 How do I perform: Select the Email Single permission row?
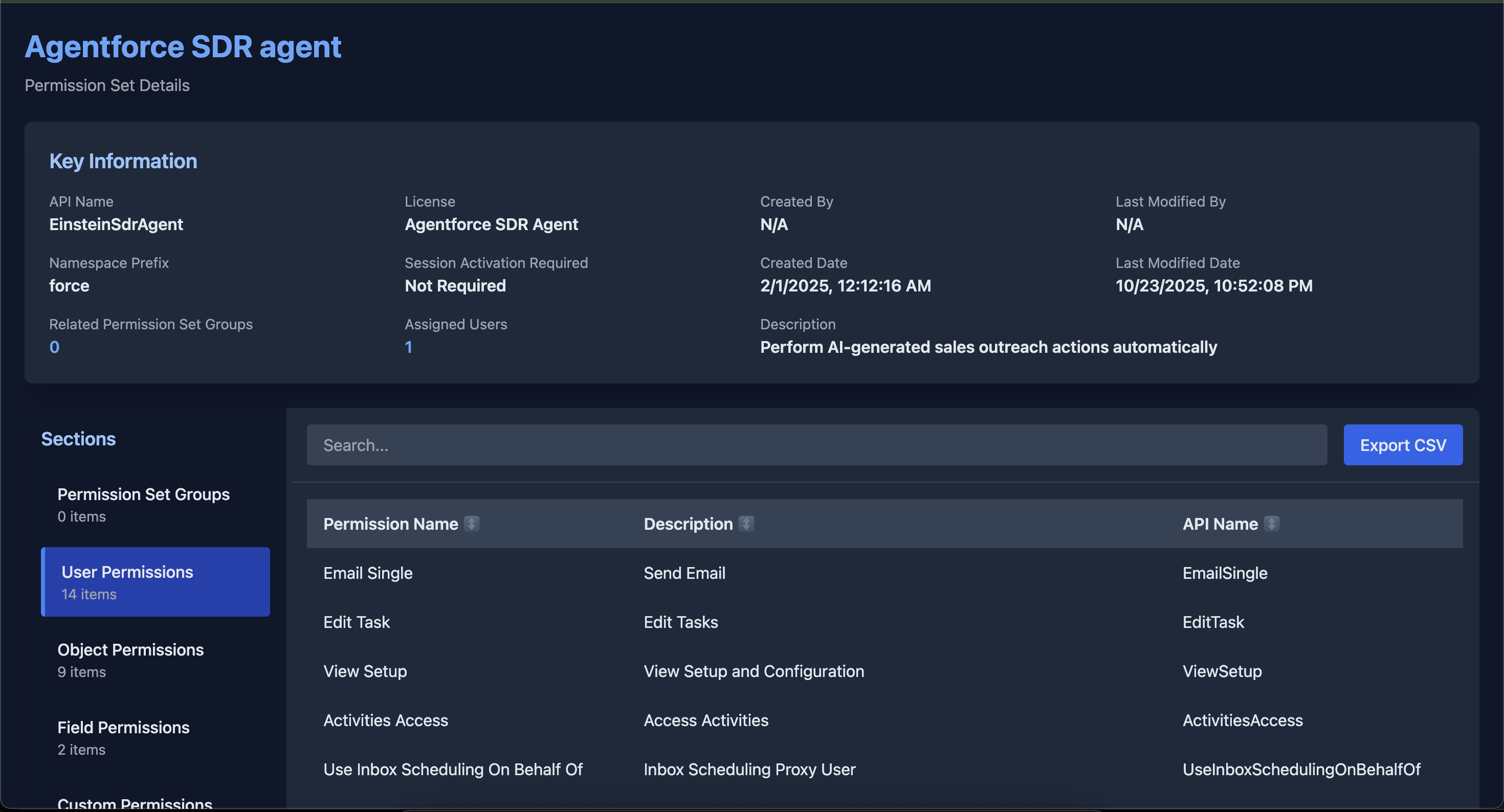click(368, 573)
